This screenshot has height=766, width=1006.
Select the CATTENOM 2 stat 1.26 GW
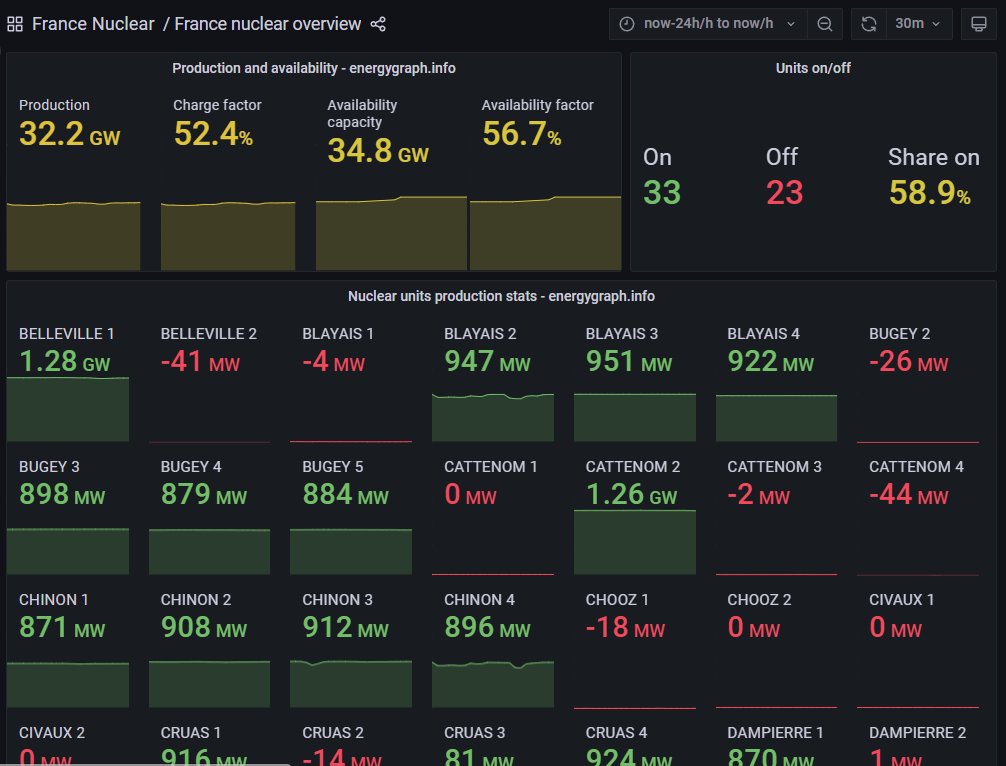coord(631,494)
